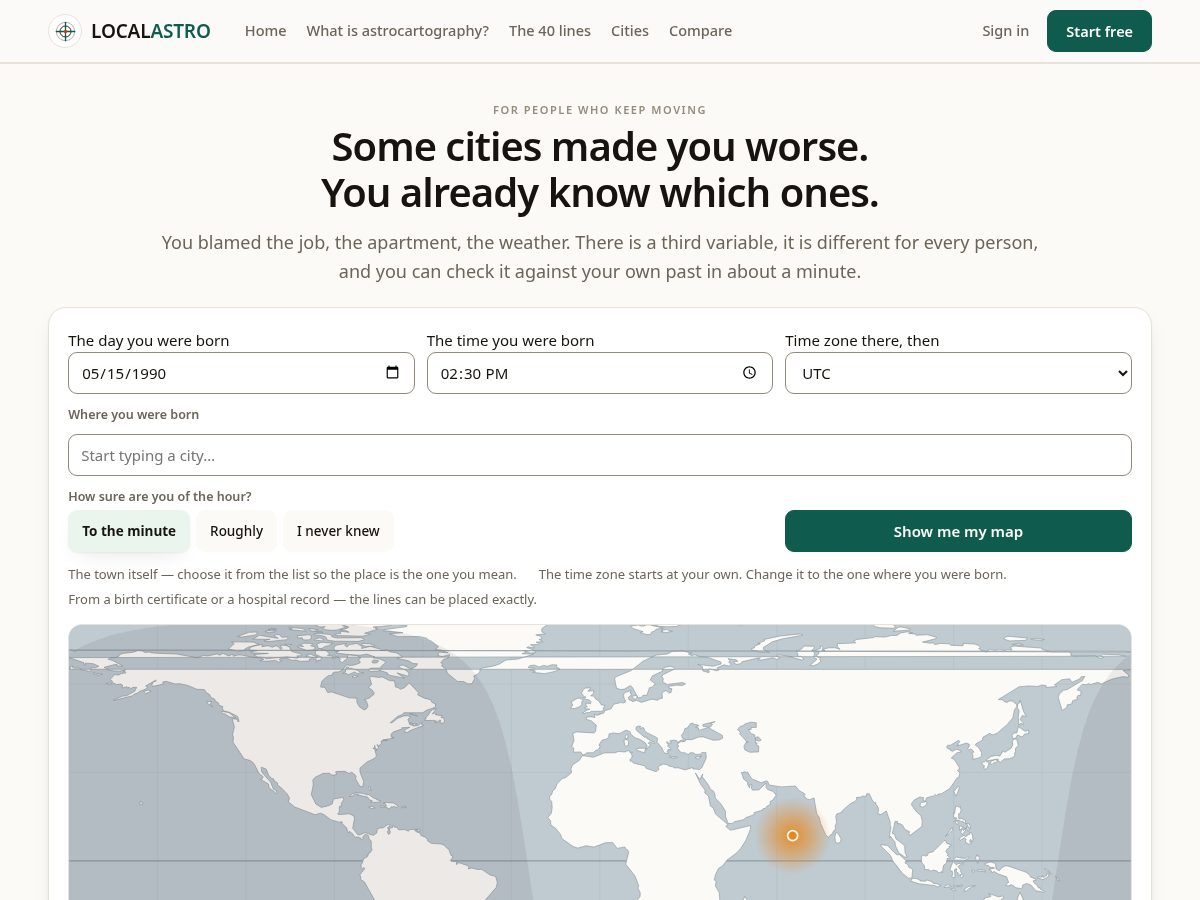
Task: Click the hint about birth certificate or hospital record
Action: [x=303, y=599]
